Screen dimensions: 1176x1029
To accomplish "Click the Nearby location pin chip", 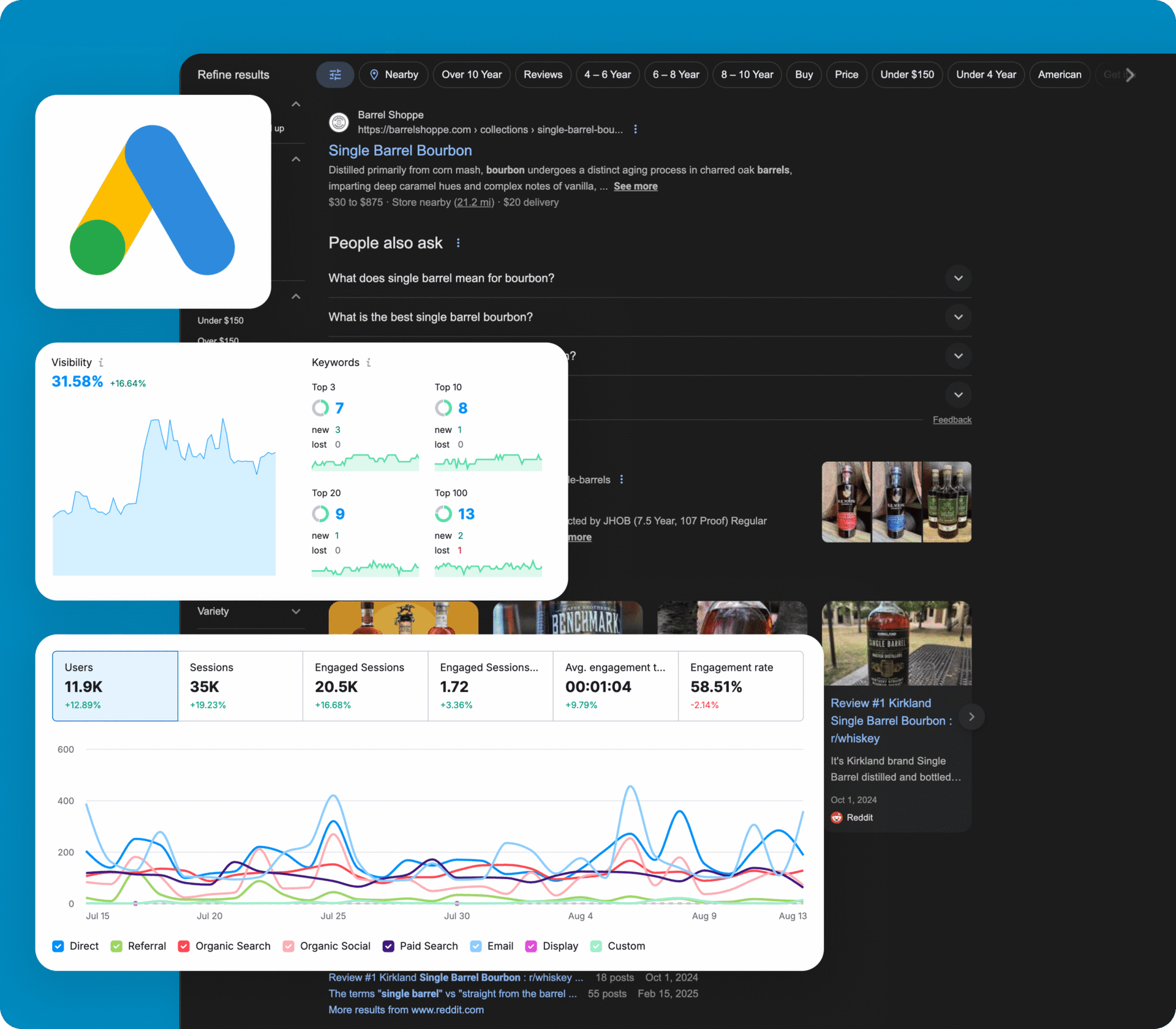I will pyautogui.click(x=393, y=75).
